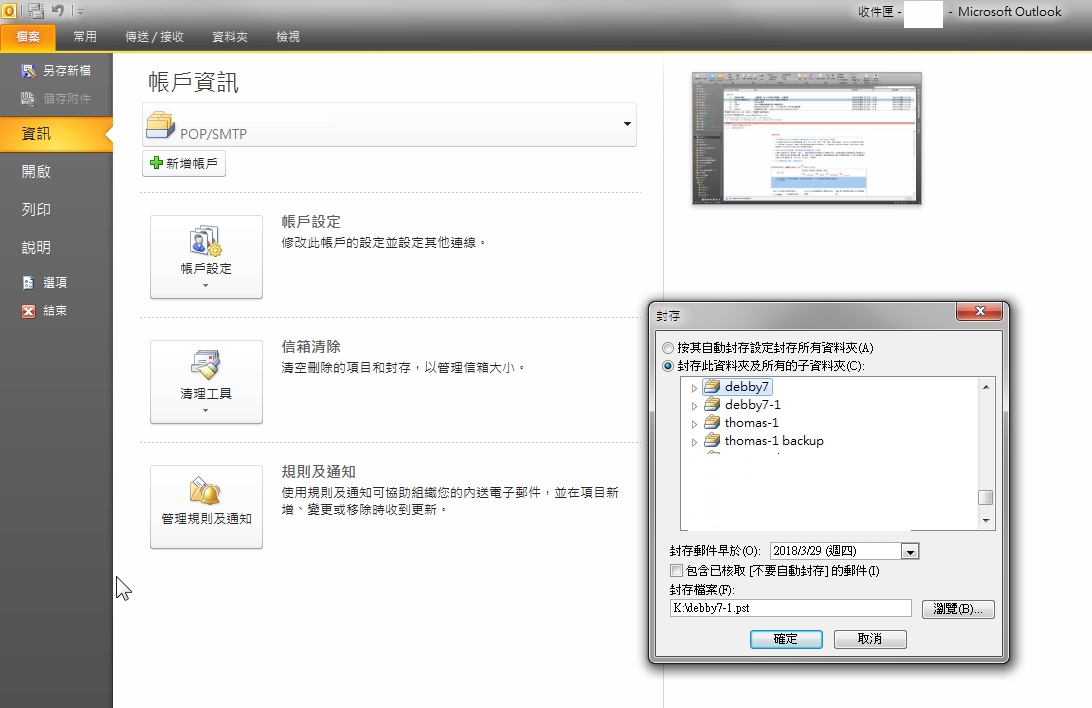
Task: Open the 封存郵件早於 date dropdown
Action: tap(910, 550)
